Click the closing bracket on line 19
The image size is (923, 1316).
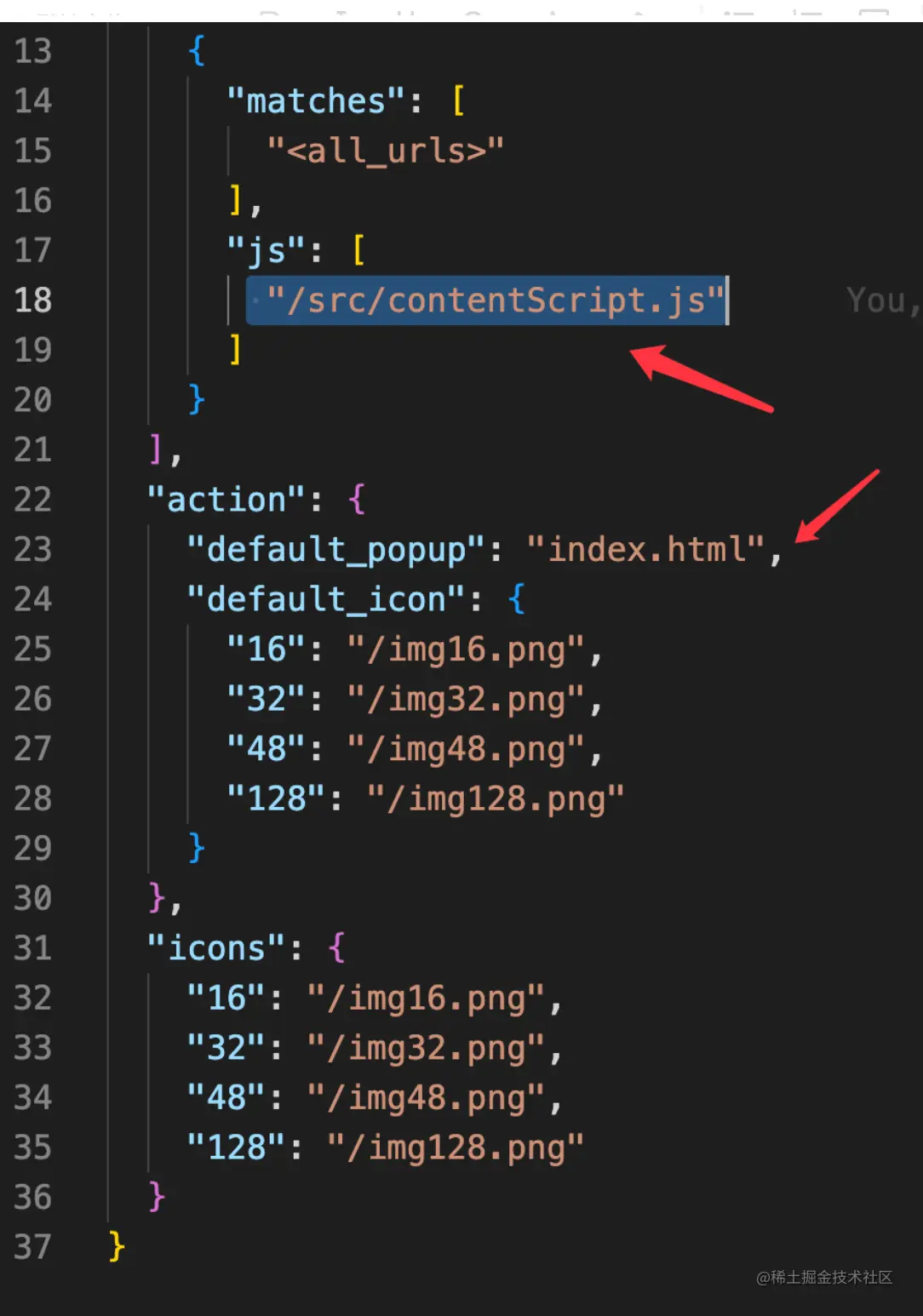point(236,350)
